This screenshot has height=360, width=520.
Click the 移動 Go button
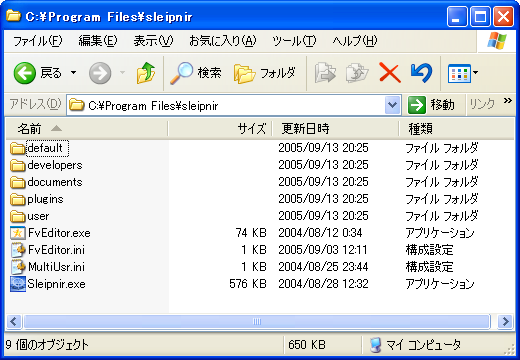[x=431, y=105]
